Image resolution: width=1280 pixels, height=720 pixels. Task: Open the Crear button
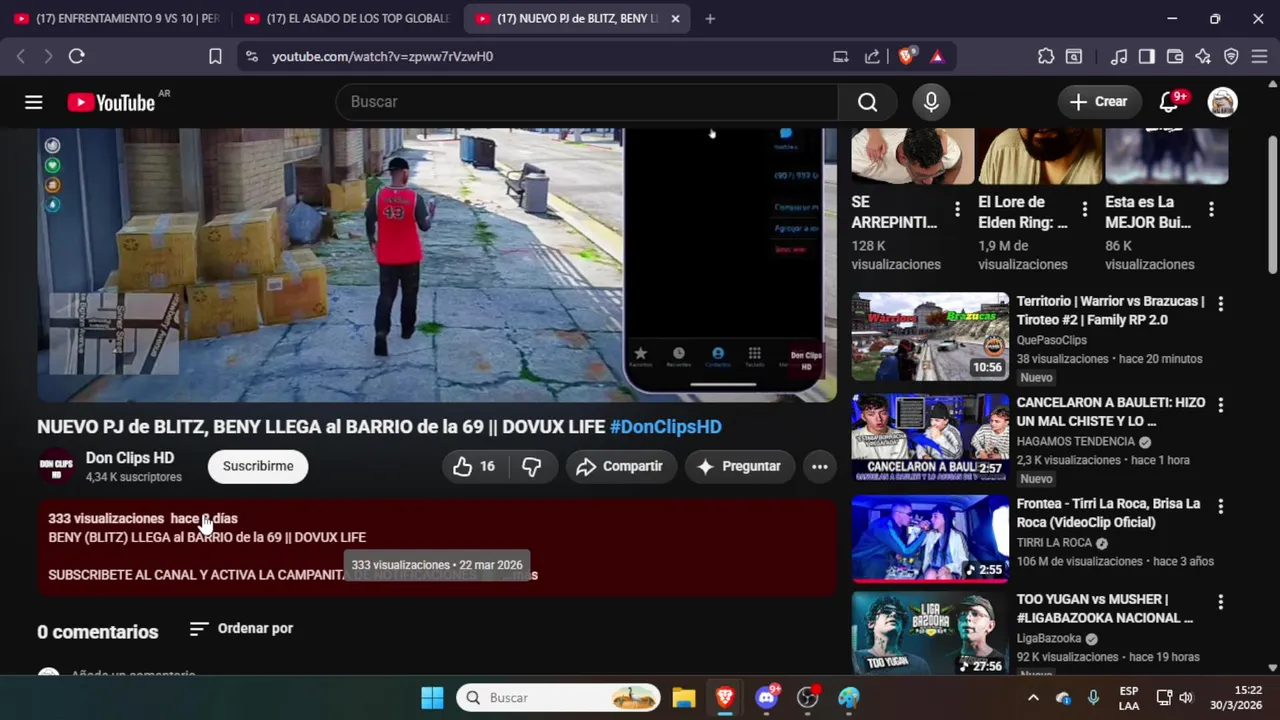coord(1098,102)
